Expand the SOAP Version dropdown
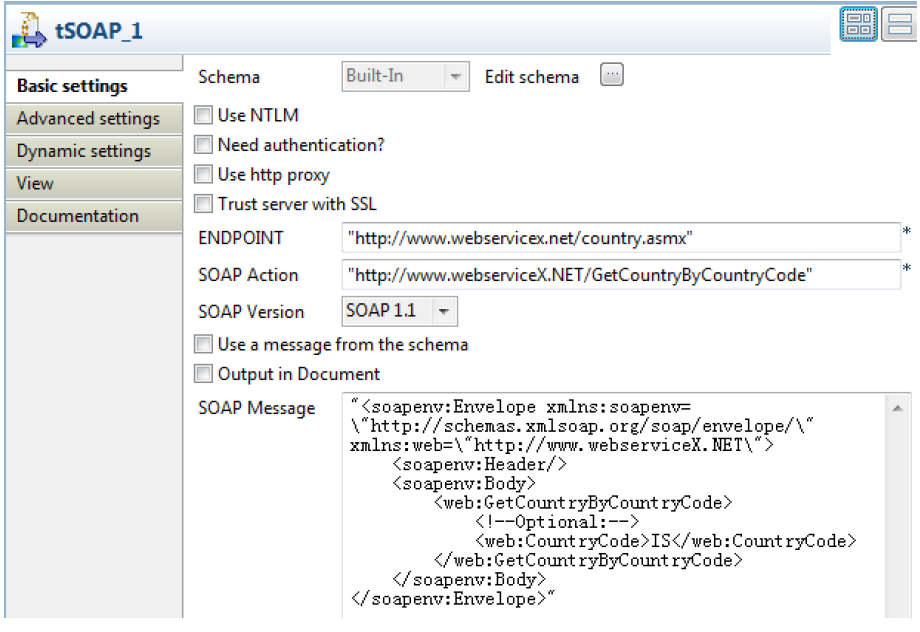The image size is (920, 632). pos(399,312)
